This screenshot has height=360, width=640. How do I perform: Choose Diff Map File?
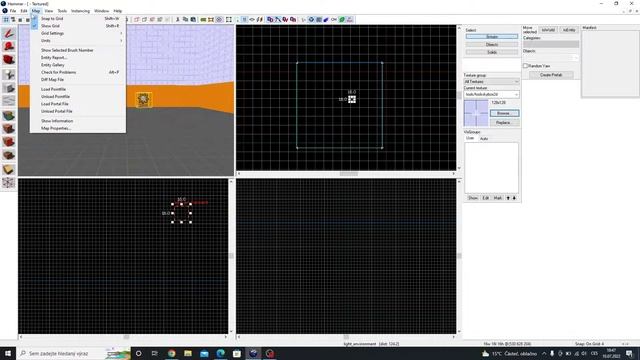point(78,80)
